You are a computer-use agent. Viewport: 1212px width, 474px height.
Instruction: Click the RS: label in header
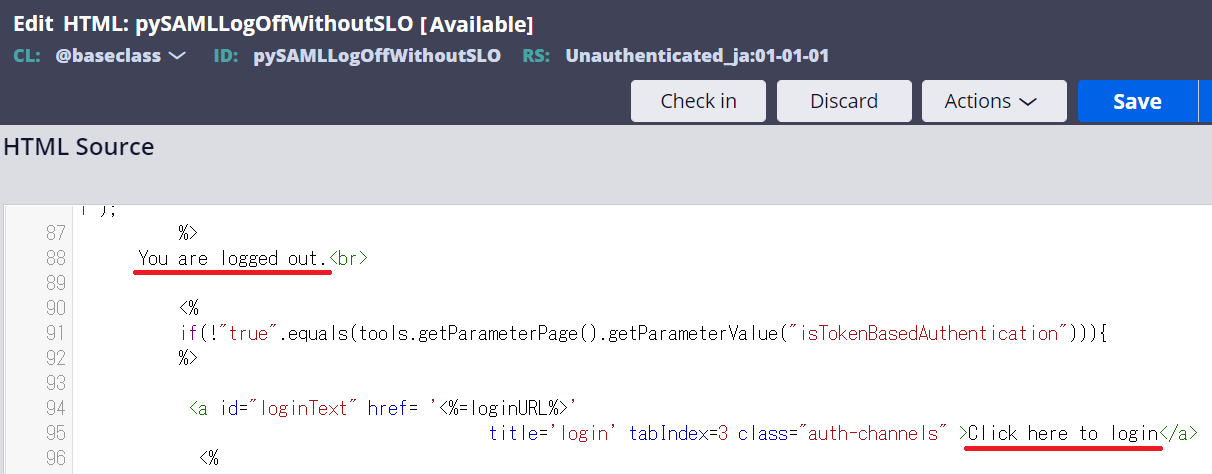point(537,56)
